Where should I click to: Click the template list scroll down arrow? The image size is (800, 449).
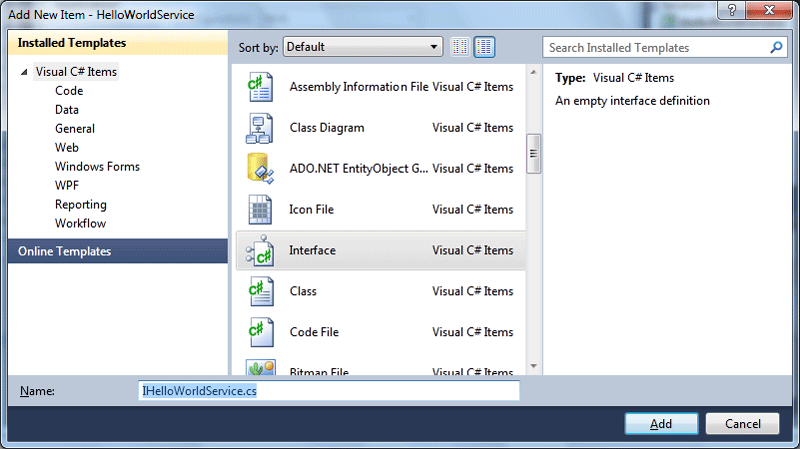533,366
